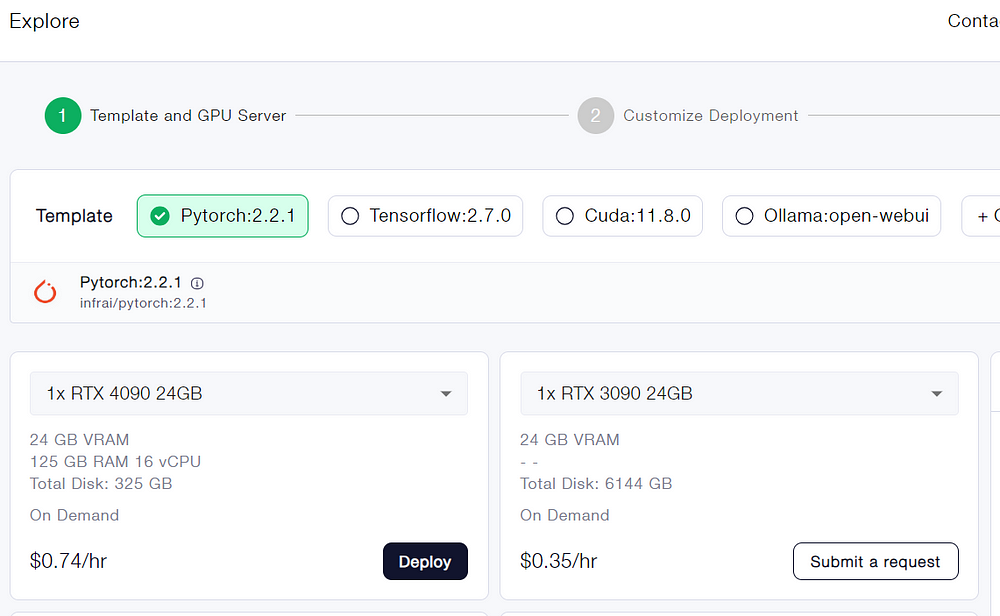The image size is (1000, 616).
Task: Click the Pytorch logo icon
Action: point(45,292)
